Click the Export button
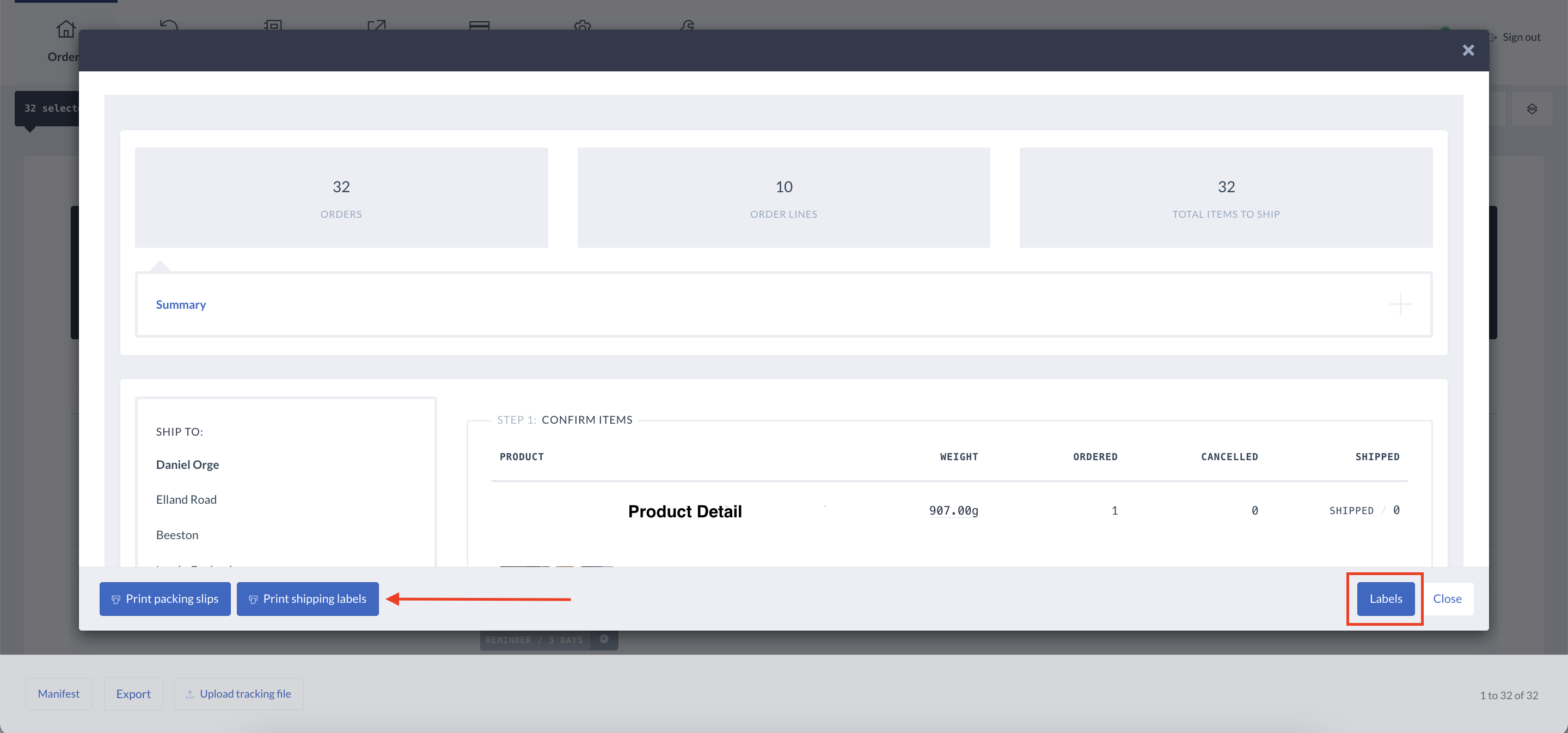Viewport: 1568px width, 733px height. coord(133,693)
